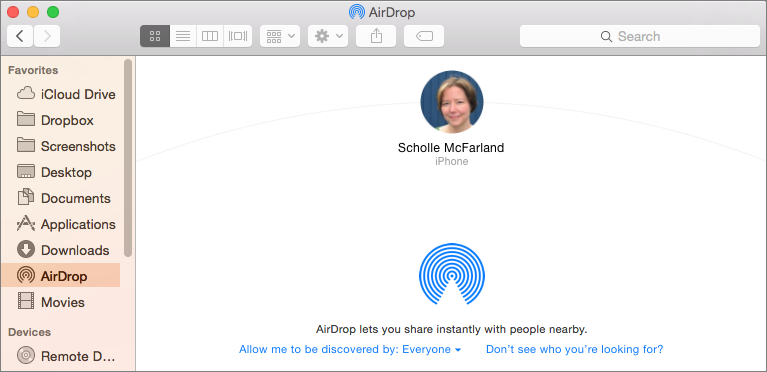The width and height of the screenshot is (767, 372).
Task: Zoom the window with green button
Action: point(53,12)
